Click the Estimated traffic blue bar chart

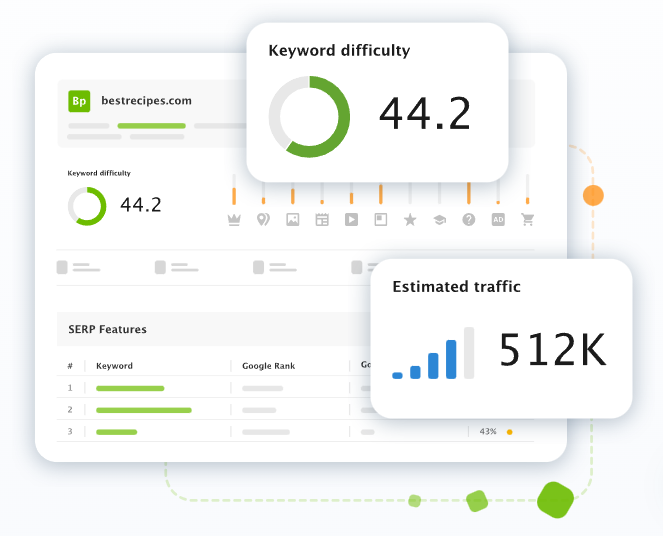tap(433, 354)
